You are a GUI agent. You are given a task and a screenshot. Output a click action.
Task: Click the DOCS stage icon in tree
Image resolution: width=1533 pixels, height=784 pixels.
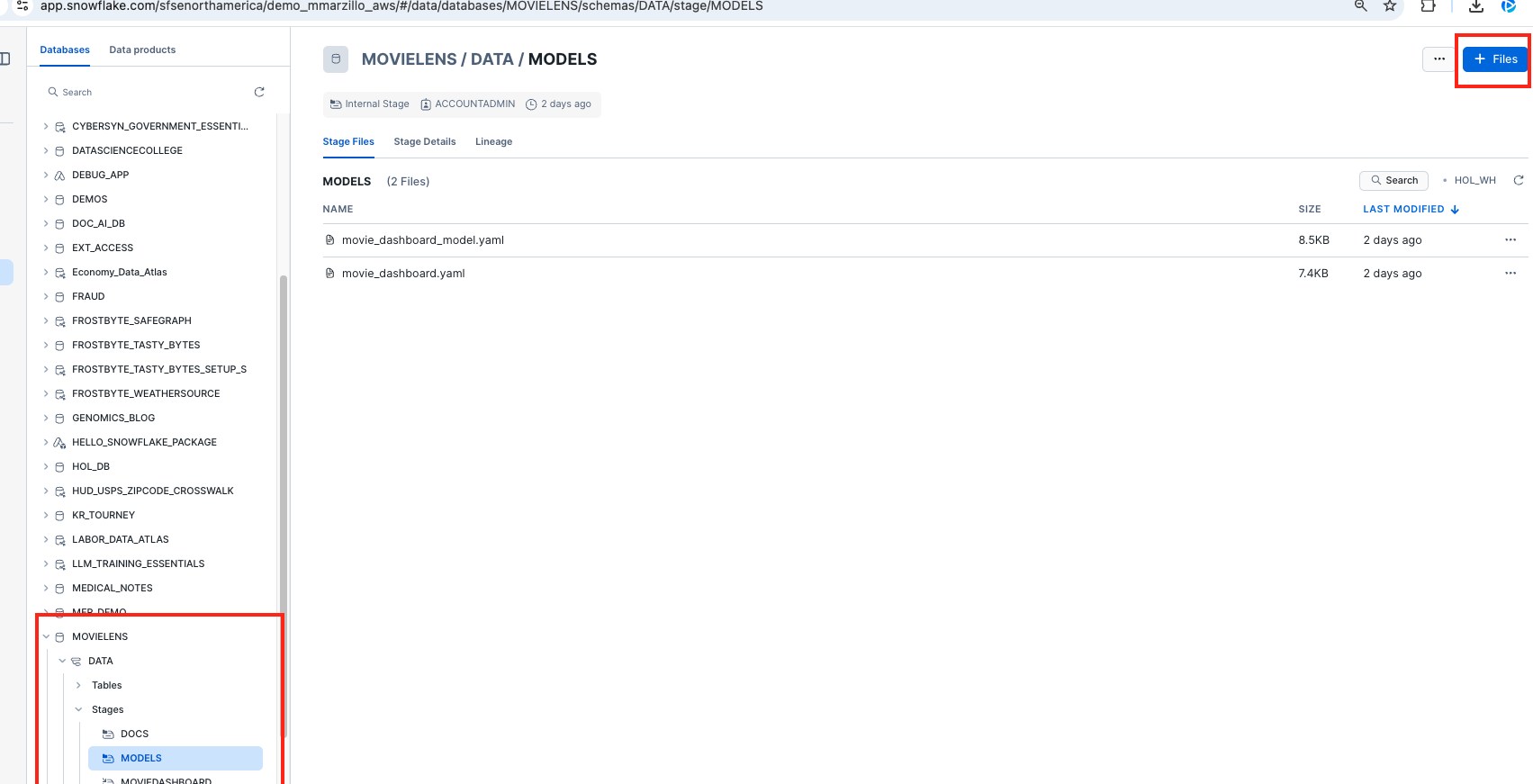(108, 734)
